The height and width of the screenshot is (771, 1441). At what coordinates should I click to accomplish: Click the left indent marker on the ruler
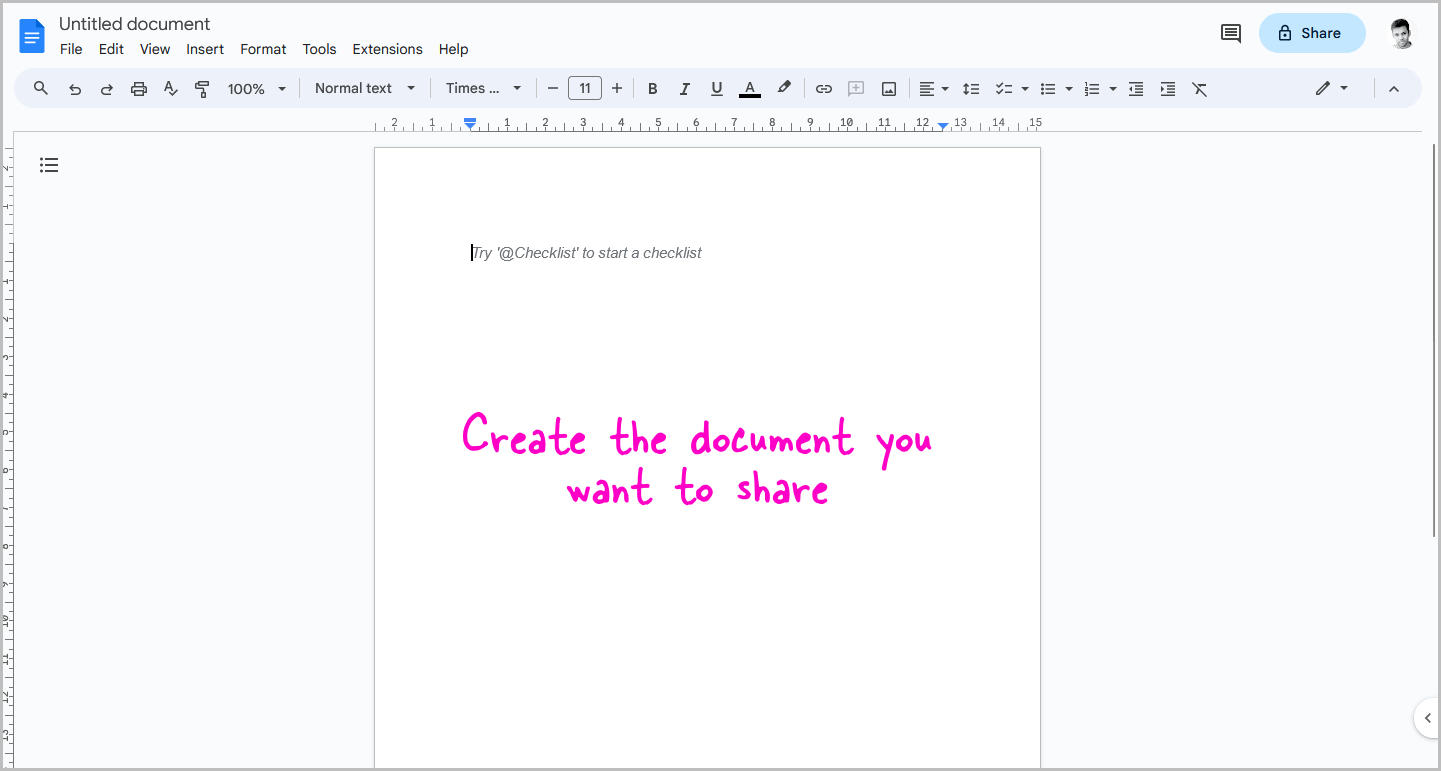pyautogui.click(x=470, y=123)
